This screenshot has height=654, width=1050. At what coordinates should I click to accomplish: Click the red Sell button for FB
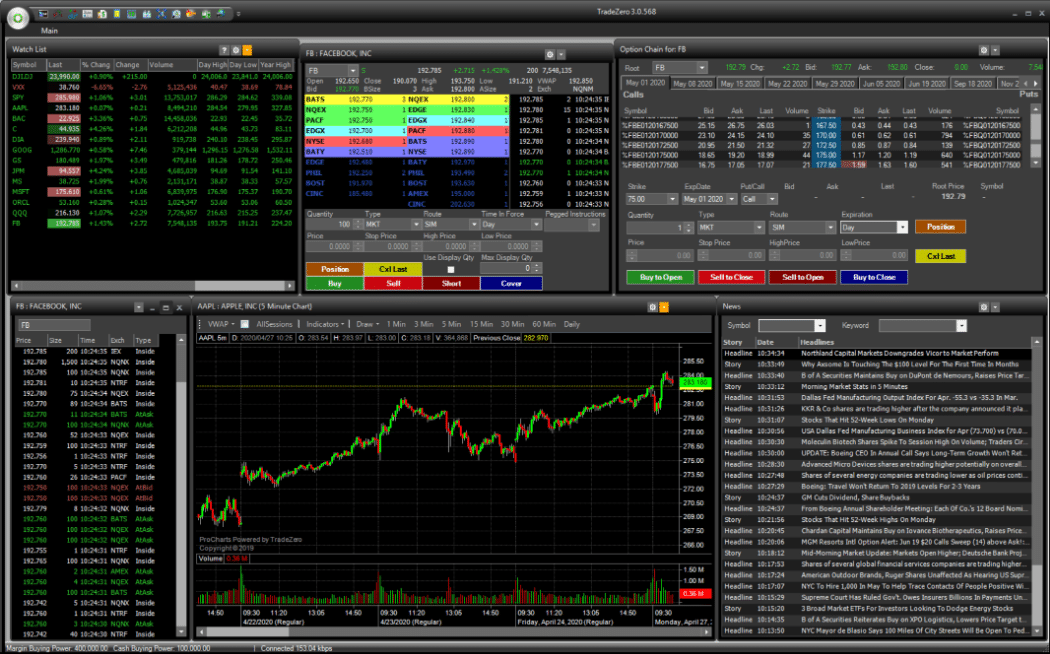(393, 284)
